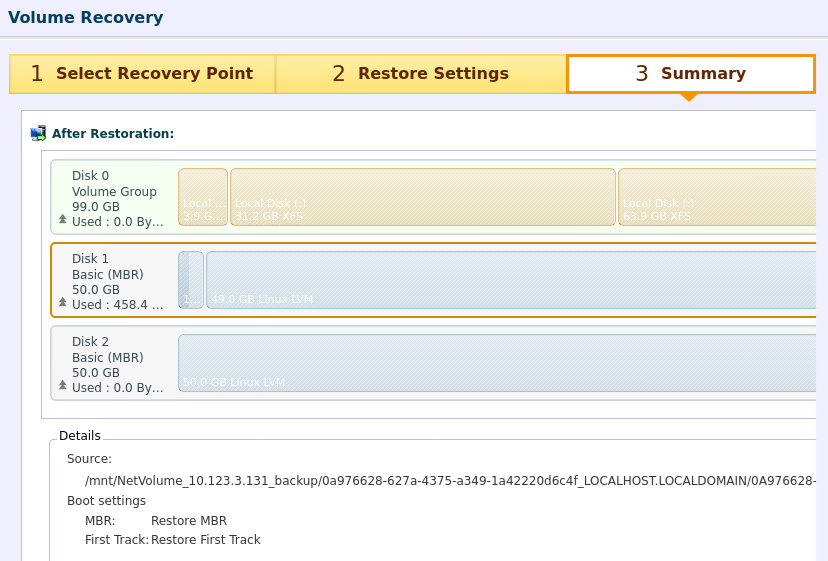Click the small arrow icon on Disk 1

(62, 302)
